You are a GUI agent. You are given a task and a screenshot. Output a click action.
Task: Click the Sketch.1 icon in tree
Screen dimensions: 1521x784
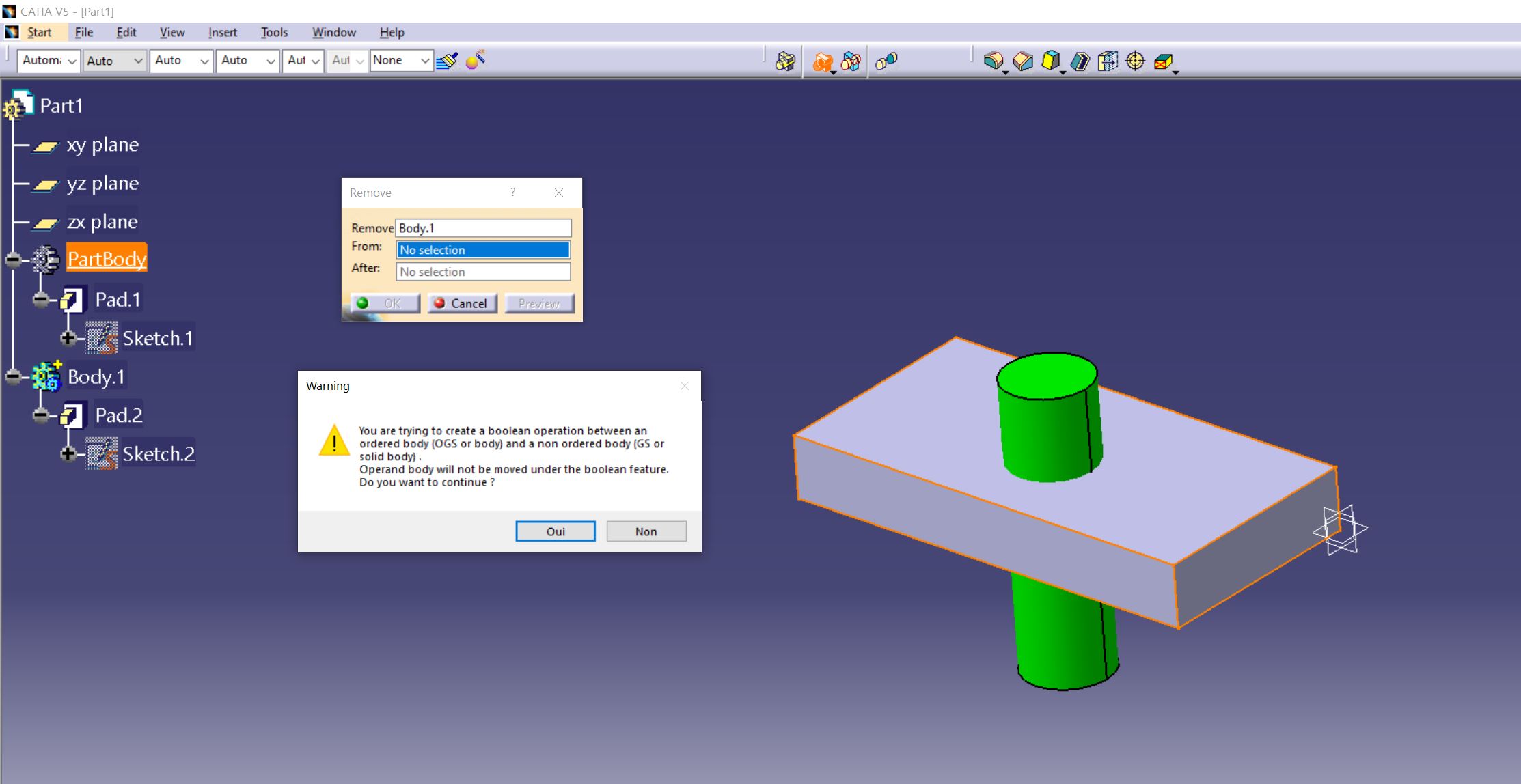[101, 338]
